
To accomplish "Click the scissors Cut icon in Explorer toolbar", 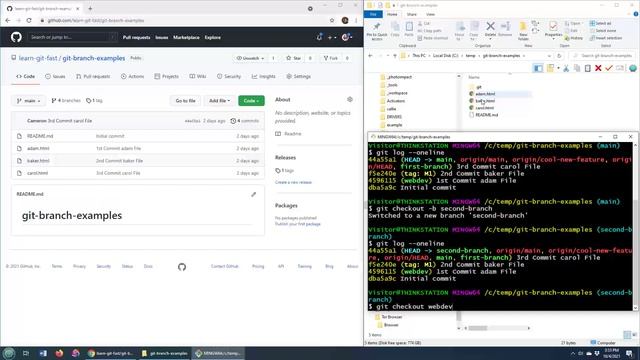I will click(x=566, y=69).
